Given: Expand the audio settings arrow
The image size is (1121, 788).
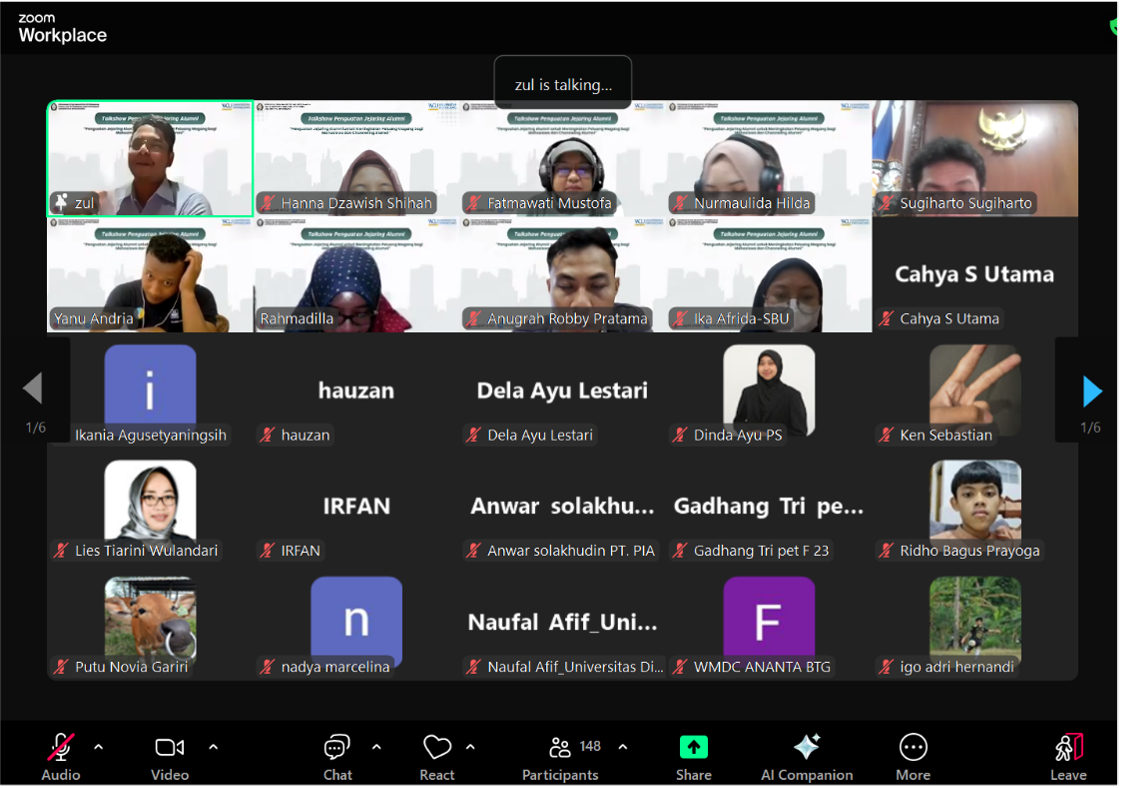Looking at the screenshot, I should point(98,747).
